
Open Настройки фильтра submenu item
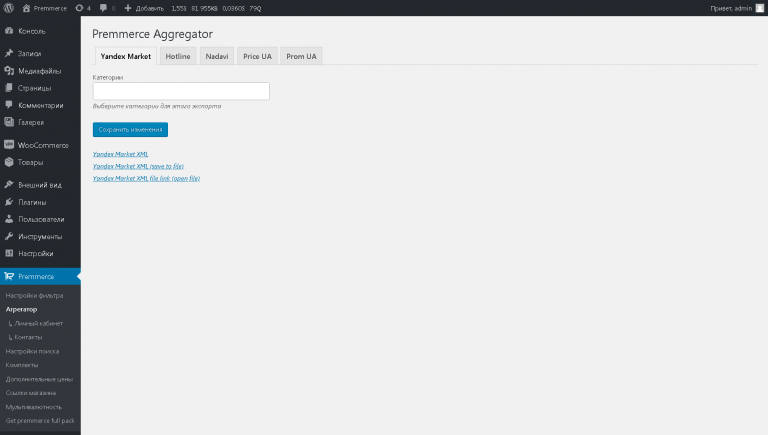(x=34, y=295)
